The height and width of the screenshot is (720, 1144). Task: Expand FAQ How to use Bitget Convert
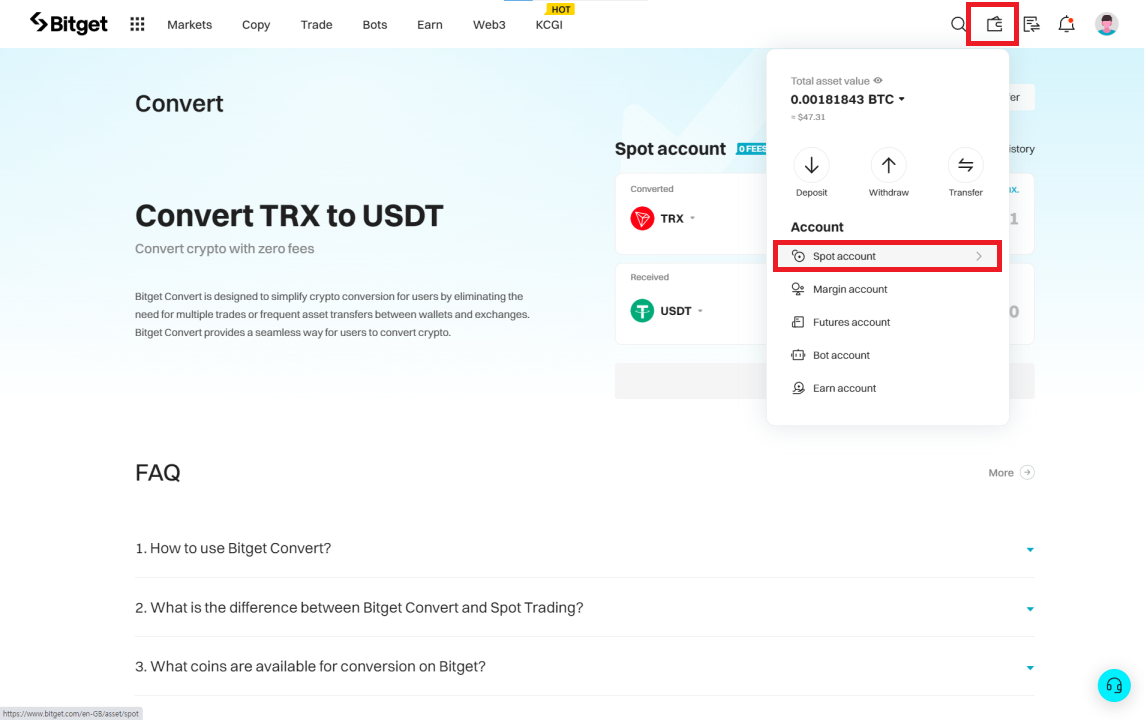[x=584, y=549]
